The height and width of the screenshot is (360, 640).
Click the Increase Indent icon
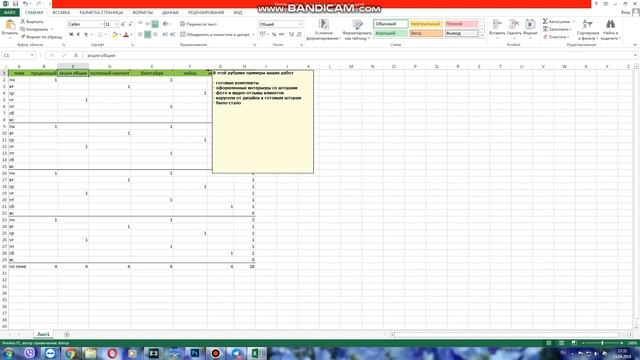[x=172, y=35]
